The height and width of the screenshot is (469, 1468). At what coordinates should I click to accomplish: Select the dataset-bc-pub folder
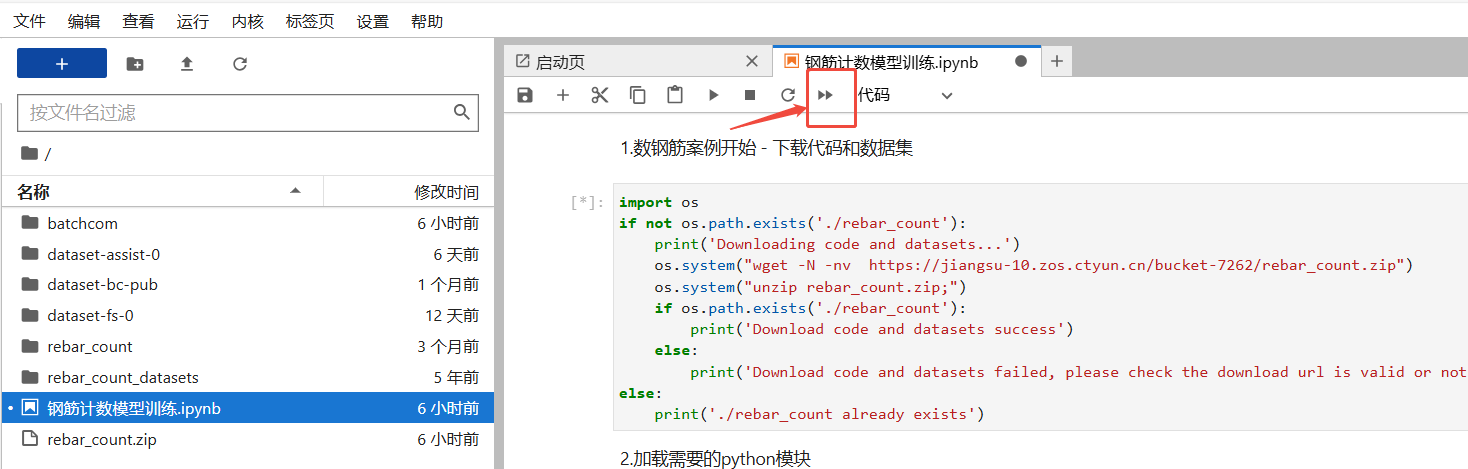(x=250, y=285)
